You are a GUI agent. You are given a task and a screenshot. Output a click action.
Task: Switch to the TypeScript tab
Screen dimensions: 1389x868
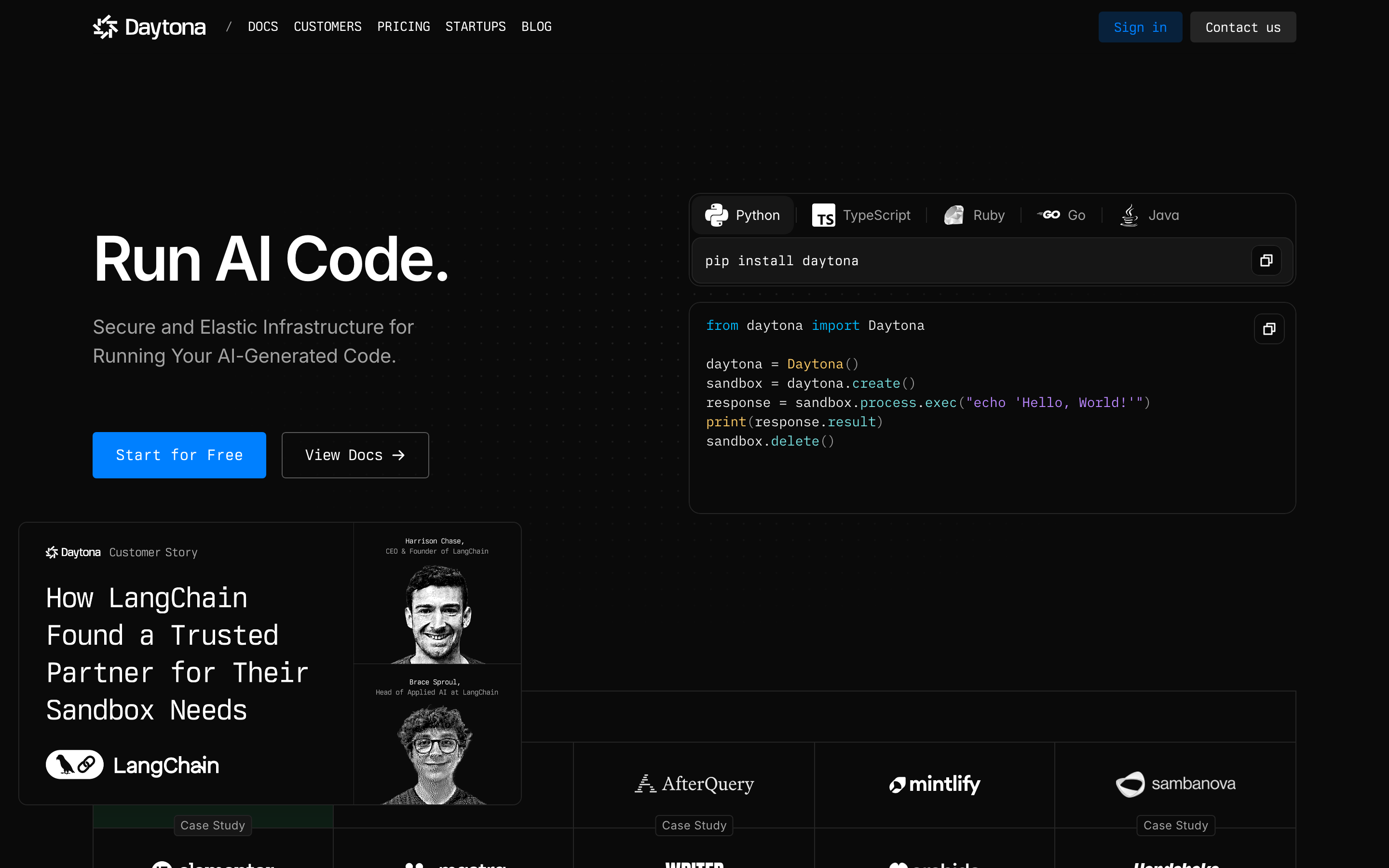coord(861,215)
